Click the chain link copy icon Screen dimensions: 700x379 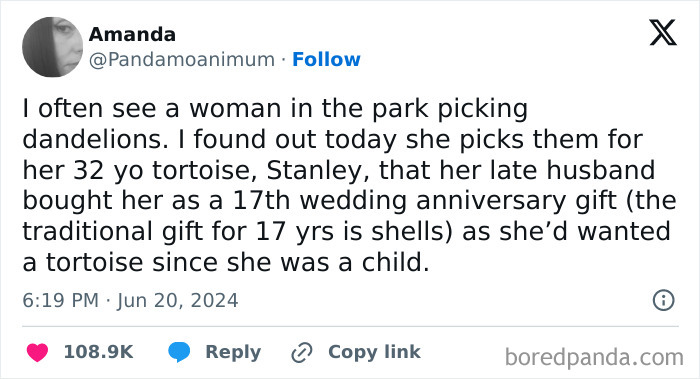(x=302, y=353)
